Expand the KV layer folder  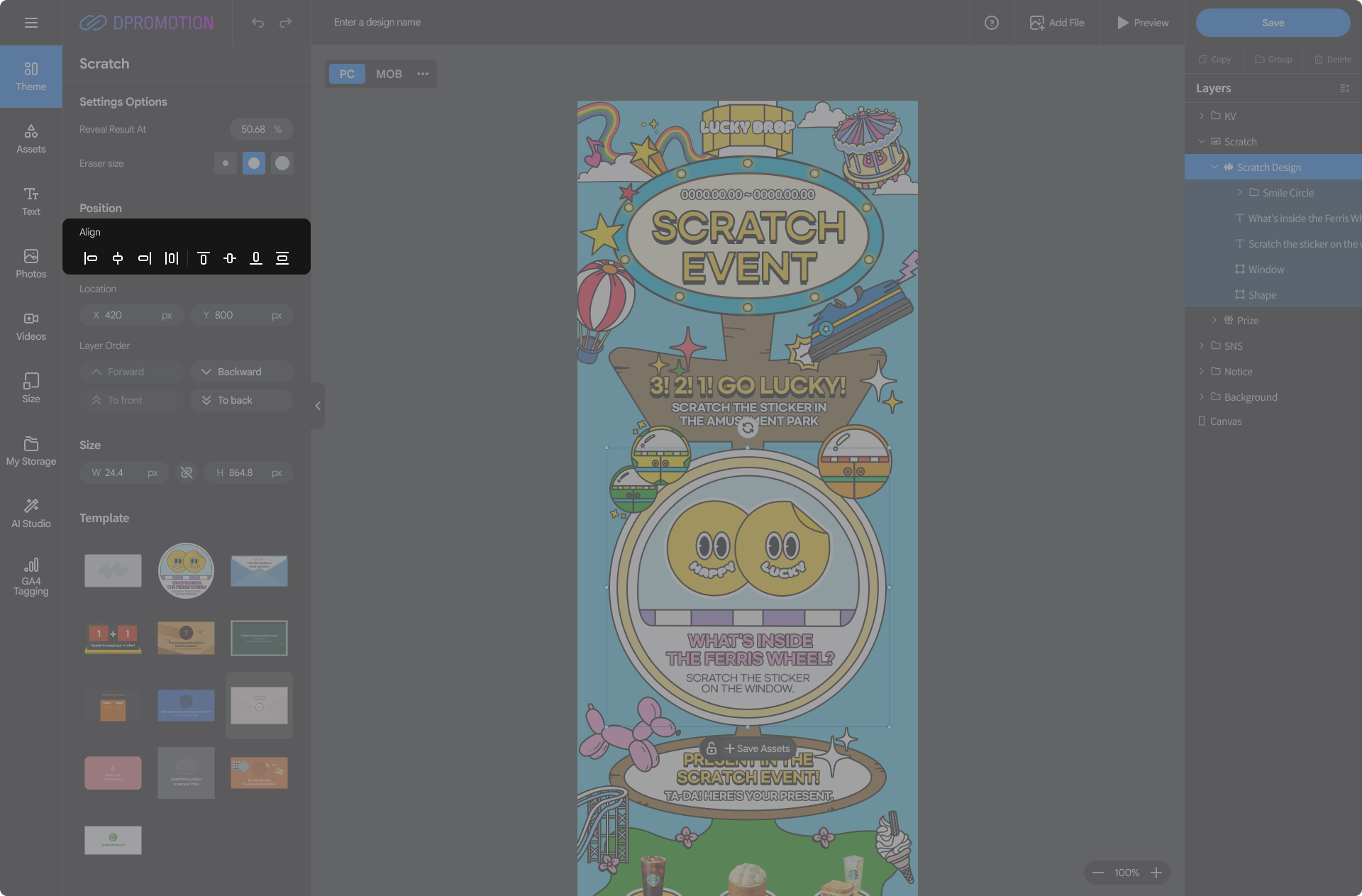click(x=1202, y=116)
